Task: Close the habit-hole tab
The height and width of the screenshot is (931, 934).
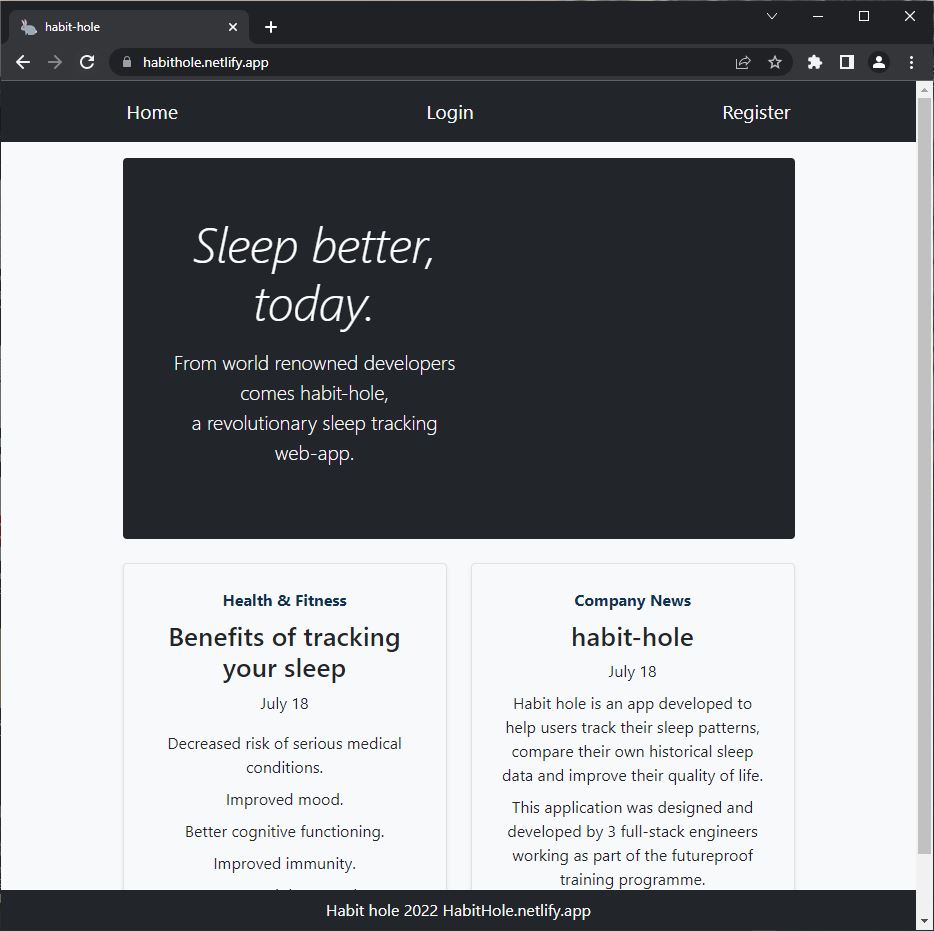Action: point(234,27)
